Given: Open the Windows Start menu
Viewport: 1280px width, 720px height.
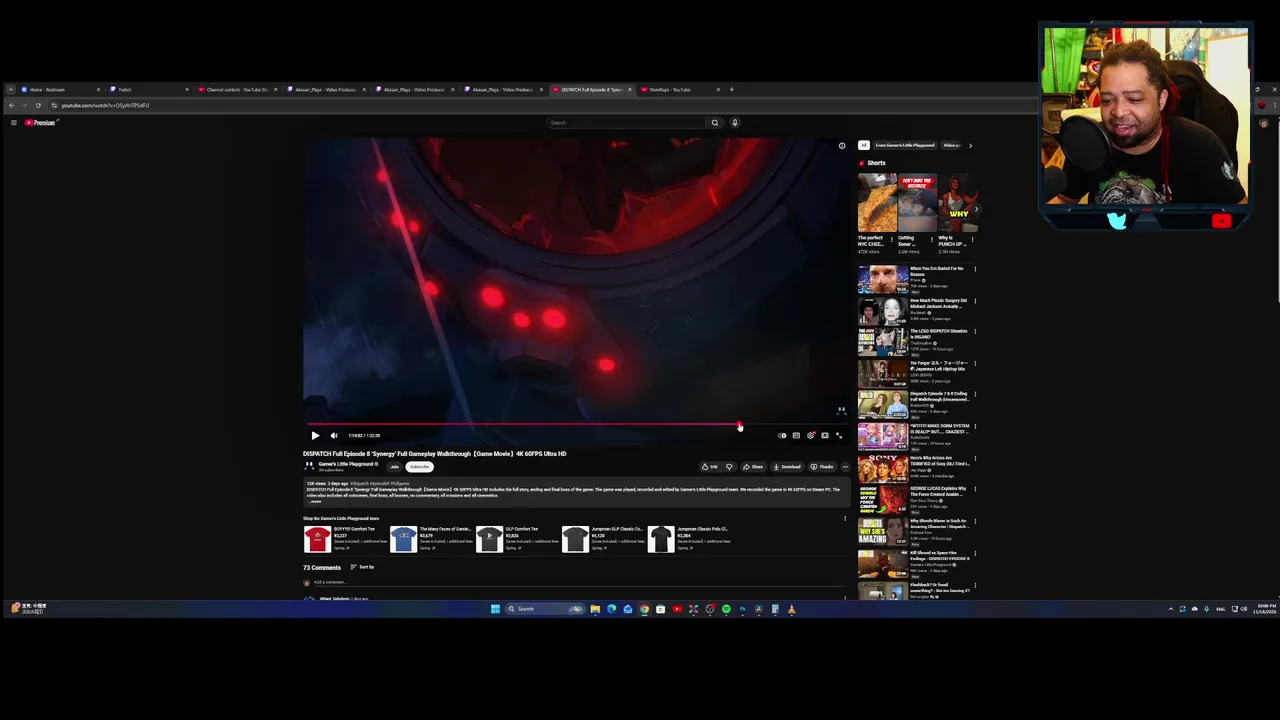Looking at the screenshot, I should pos(495,609).
